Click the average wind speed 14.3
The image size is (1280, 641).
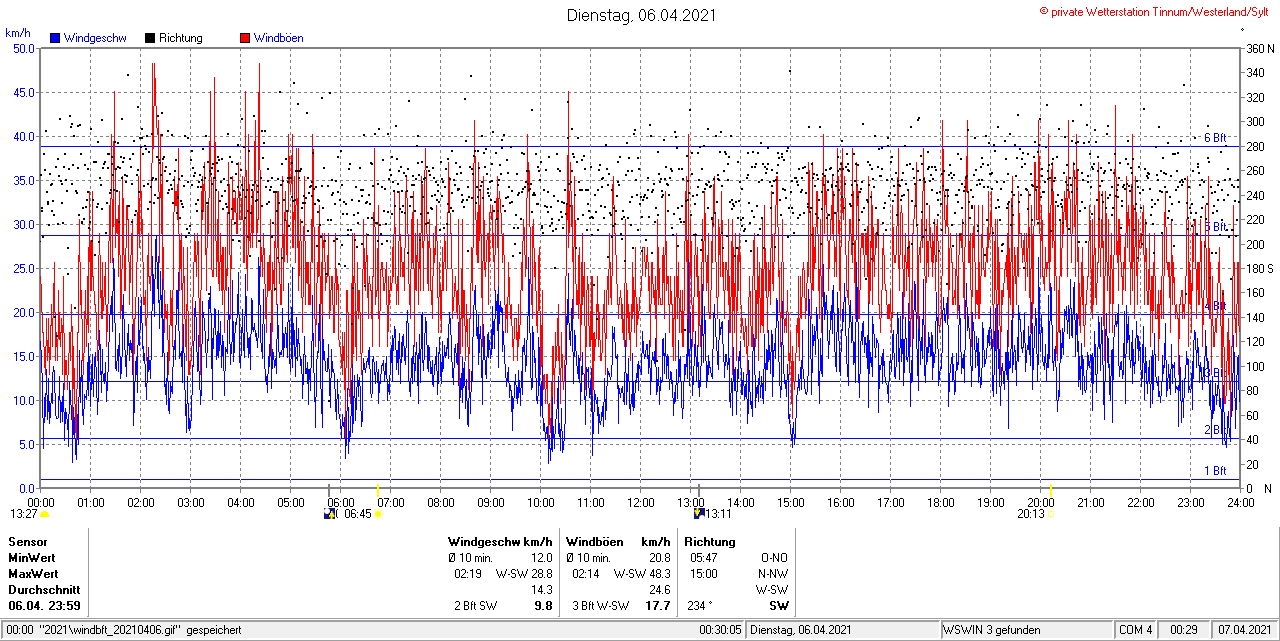pos(541,590)
